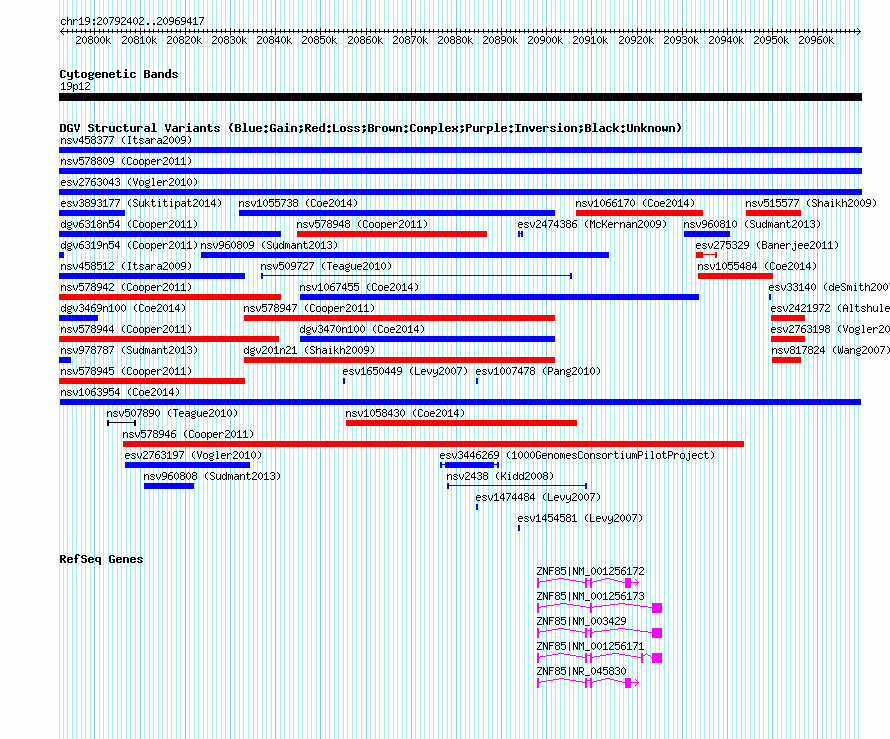
Task: Click the ZNF85|NM_003429 gene label
Action: 582,622
